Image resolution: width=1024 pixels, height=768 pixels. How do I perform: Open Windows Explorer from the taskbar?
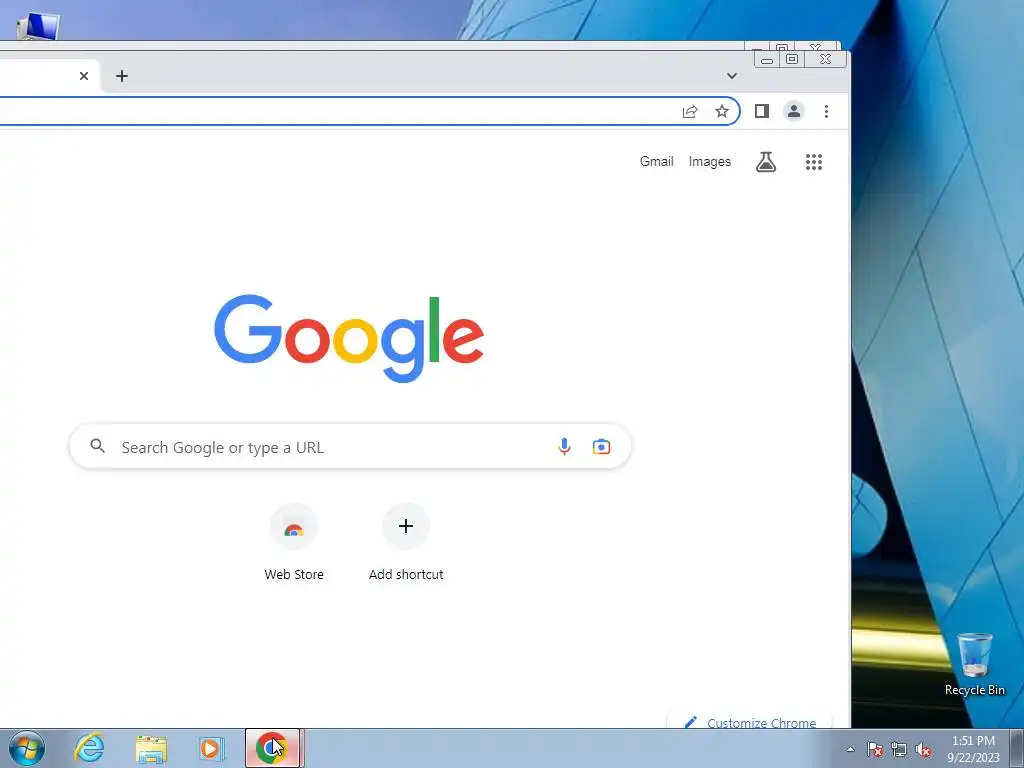151,748
